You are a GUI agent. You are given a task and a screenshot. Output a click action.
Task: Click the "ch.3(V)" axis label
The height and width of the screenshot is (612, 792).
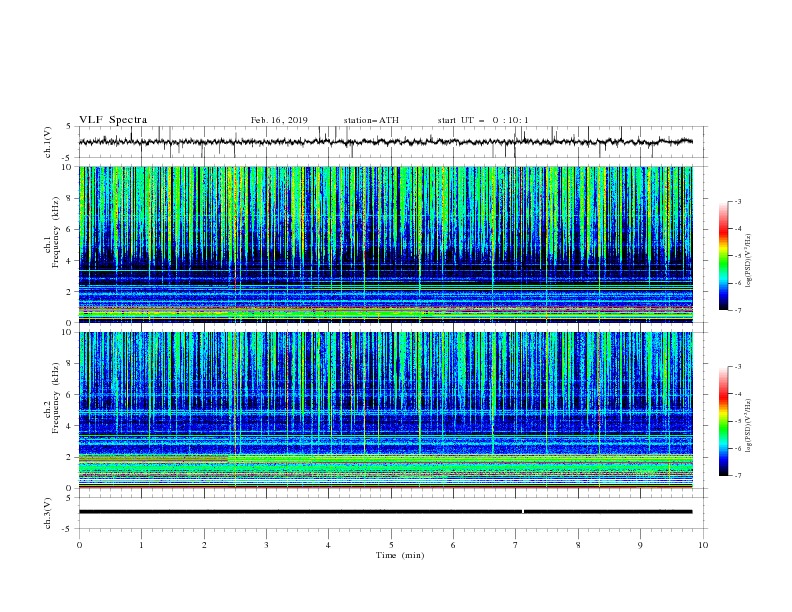pyautogui.click(x=48, y=513)
